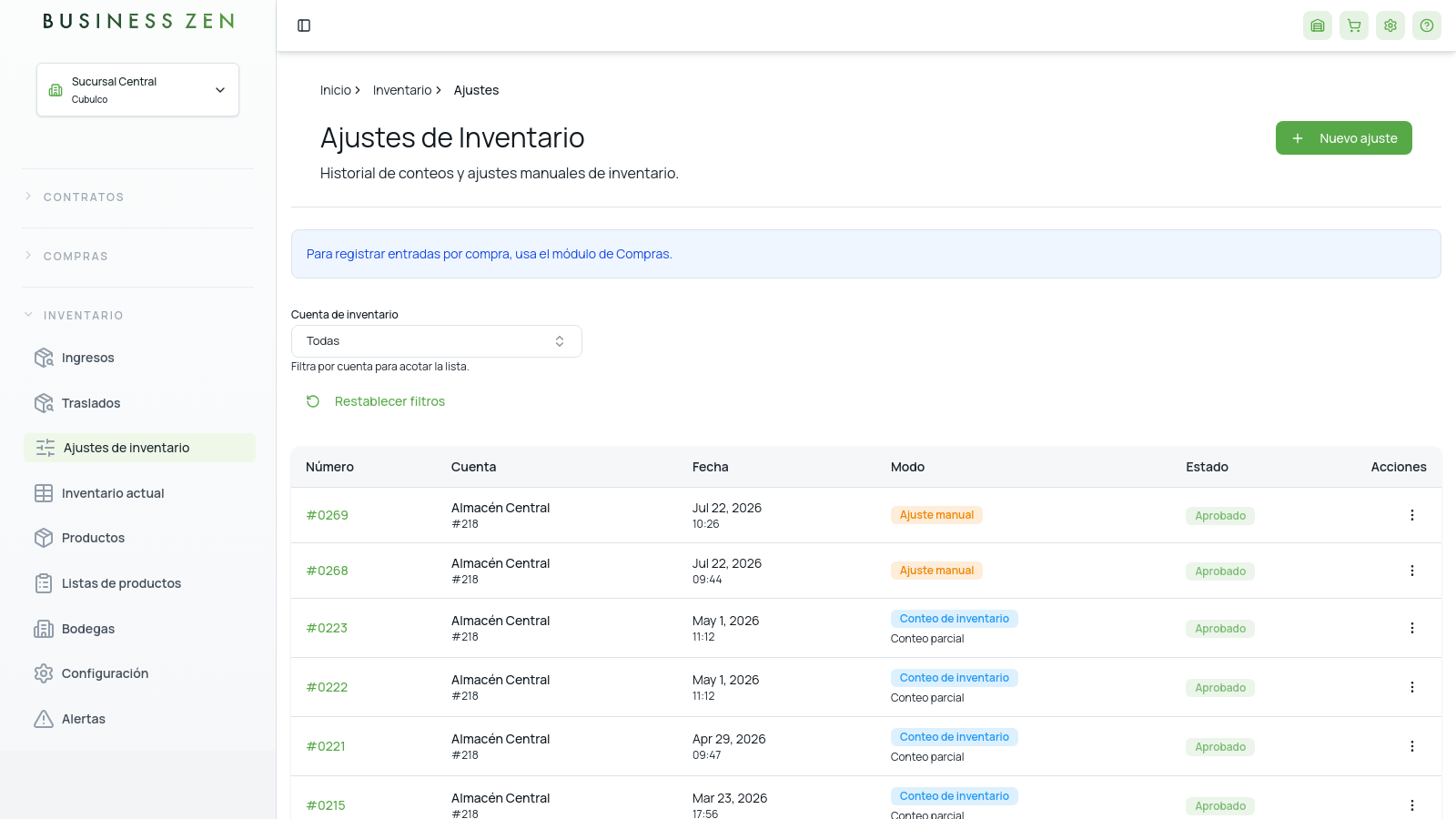Click the Fecha column header
Viewport: 1456px width, 819px height.
coord(711,467)
